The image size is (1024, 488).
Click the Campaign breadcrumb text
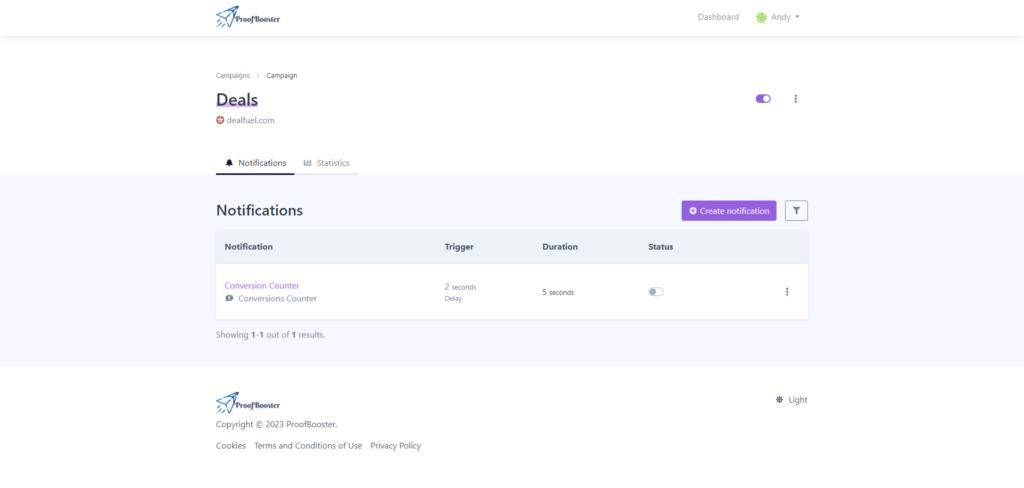[281, 76]
